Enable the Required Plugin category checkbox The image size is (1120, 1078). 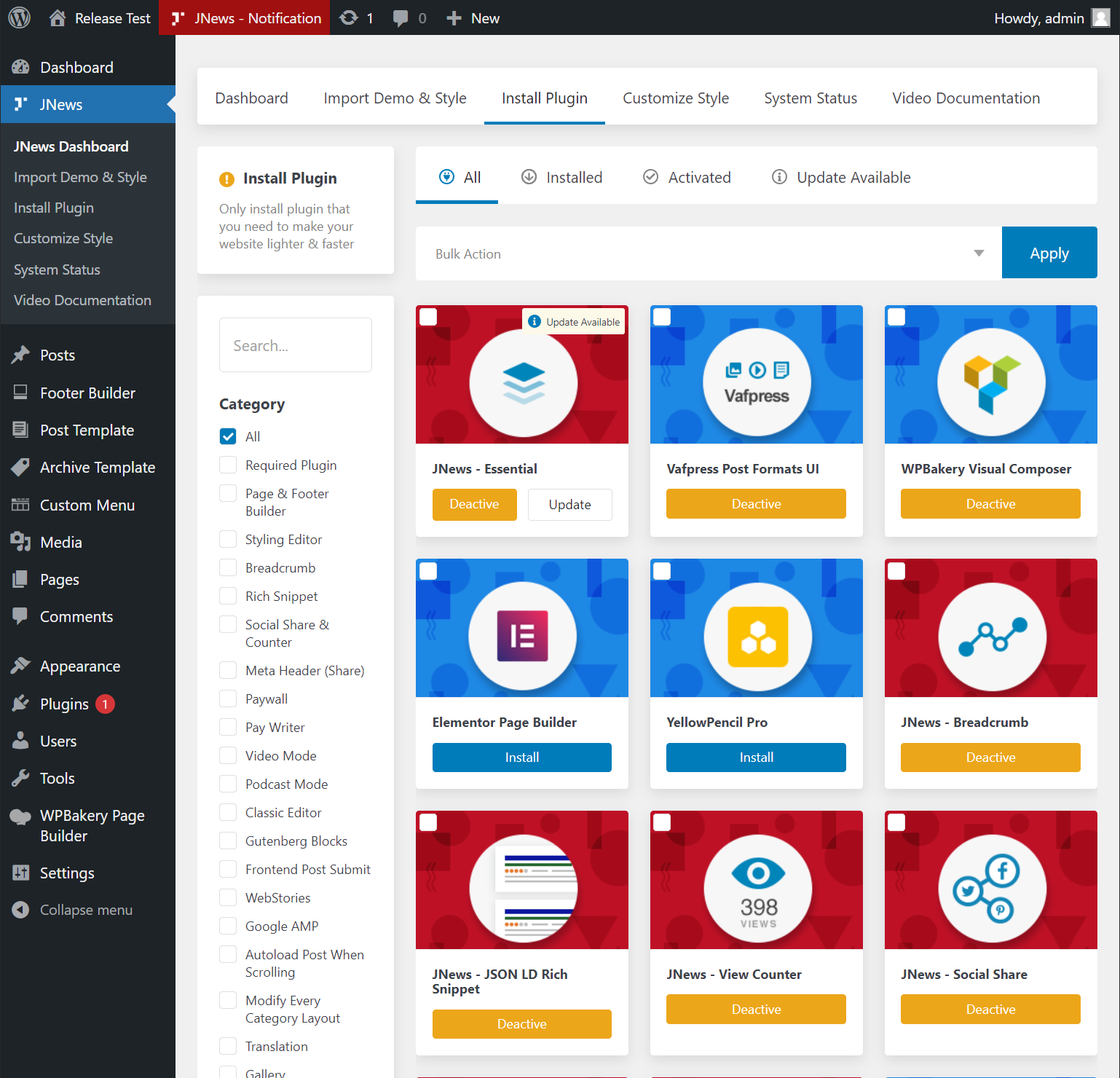tap(228, 465)
